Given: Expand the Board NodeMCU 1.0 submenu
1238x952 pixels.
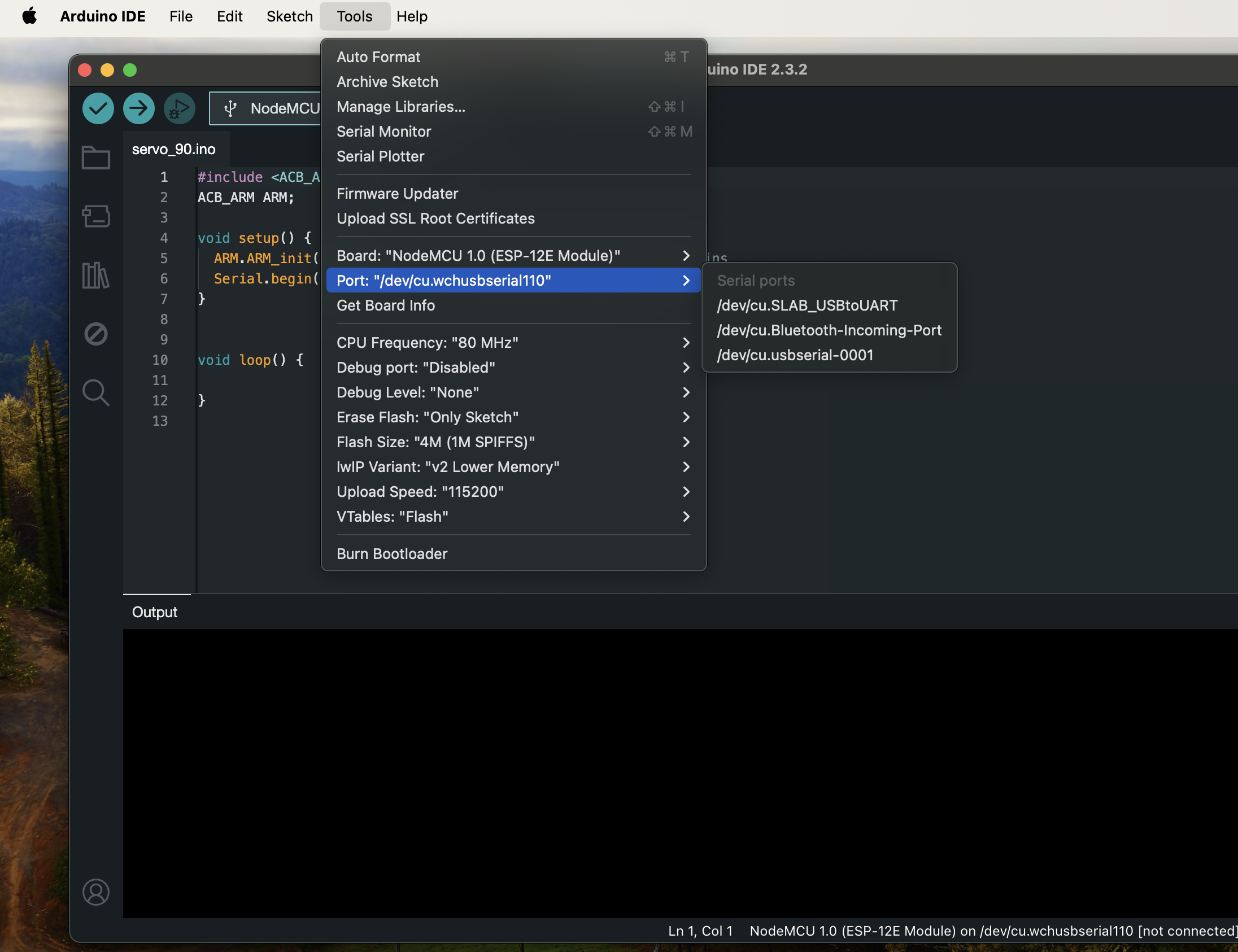Looking at the screenshot, I should coord(513,256).
